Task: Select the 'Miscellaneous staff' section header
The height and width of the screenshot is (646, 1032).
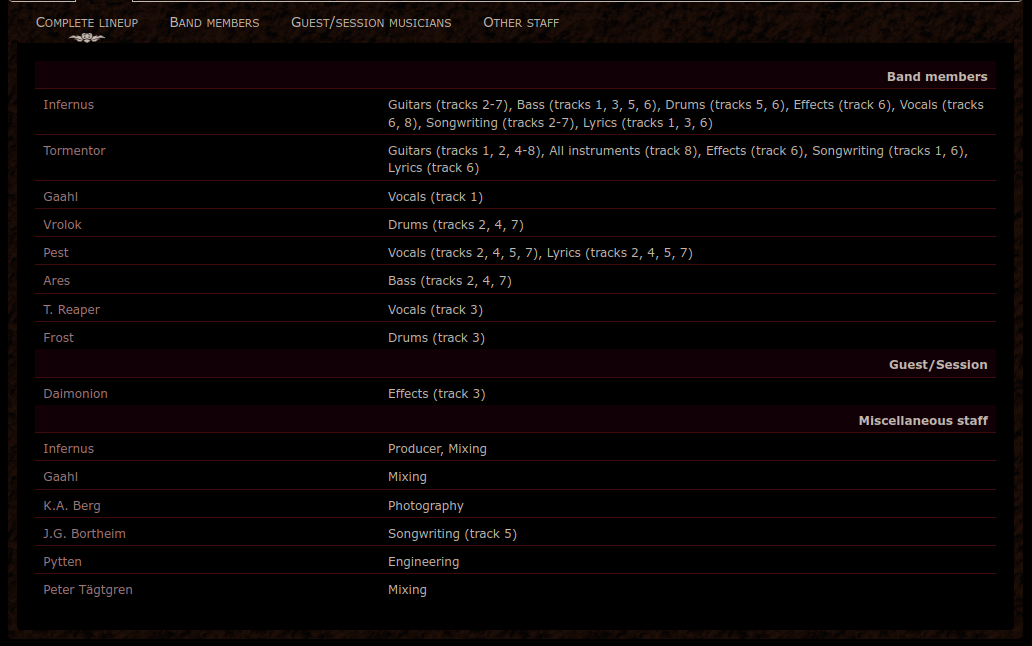Action: click(x=923, y=420)
